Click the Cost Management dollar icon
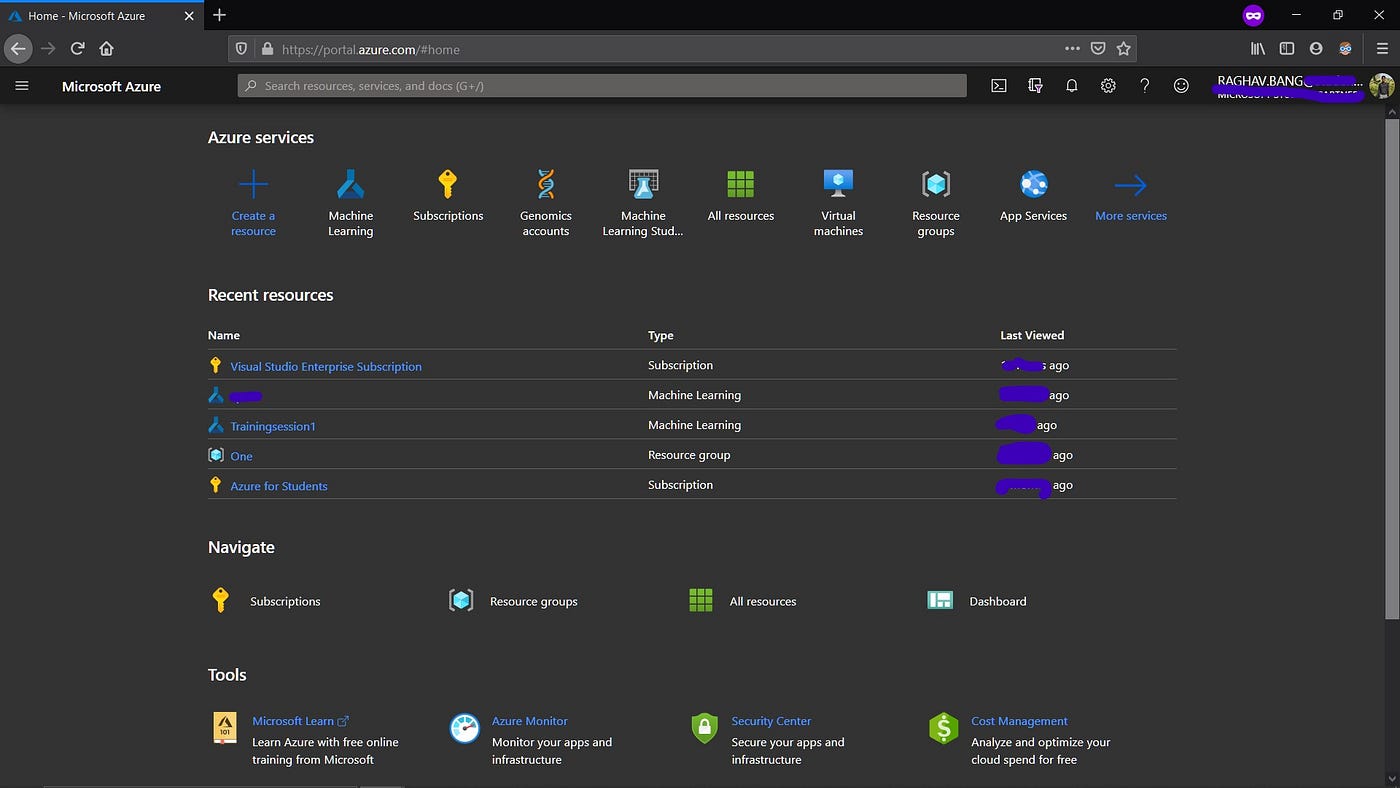Viewport: 1400px width, 788px height. coord(944,728)
